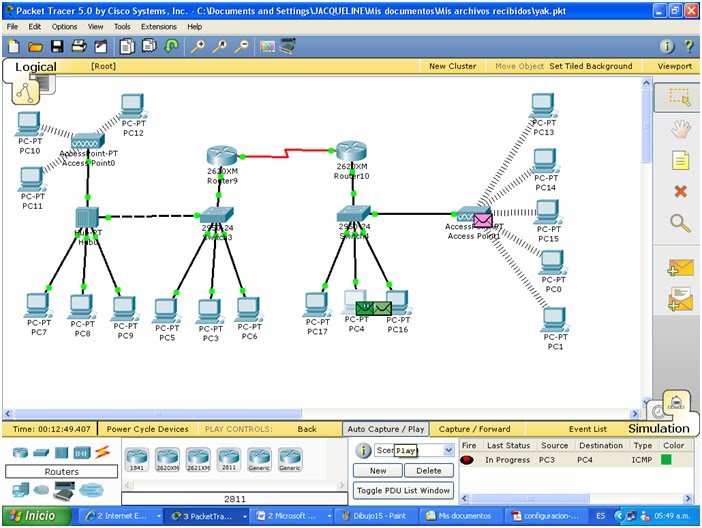The image size is (702, 528).
Task: Choose the Move Layout hand tool
Action: point(680,130)
